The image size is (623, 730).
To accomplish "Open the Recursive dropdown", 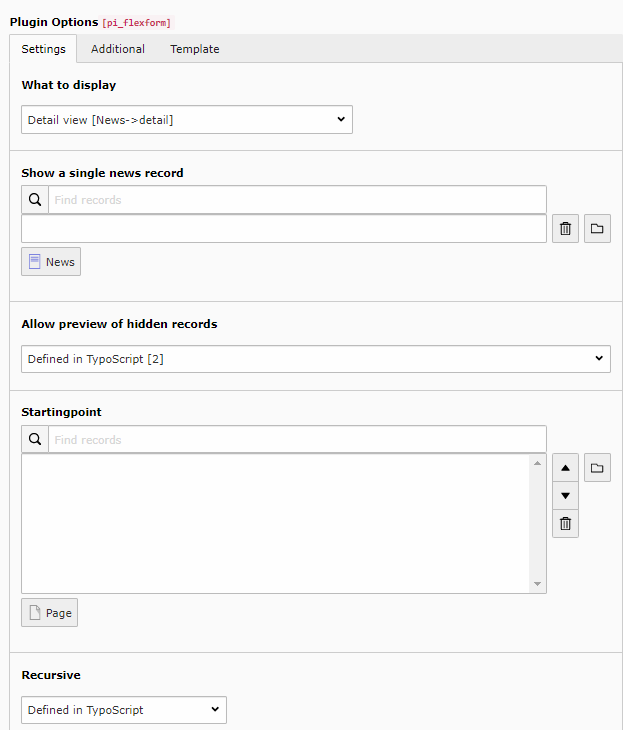I will [124, 710].
